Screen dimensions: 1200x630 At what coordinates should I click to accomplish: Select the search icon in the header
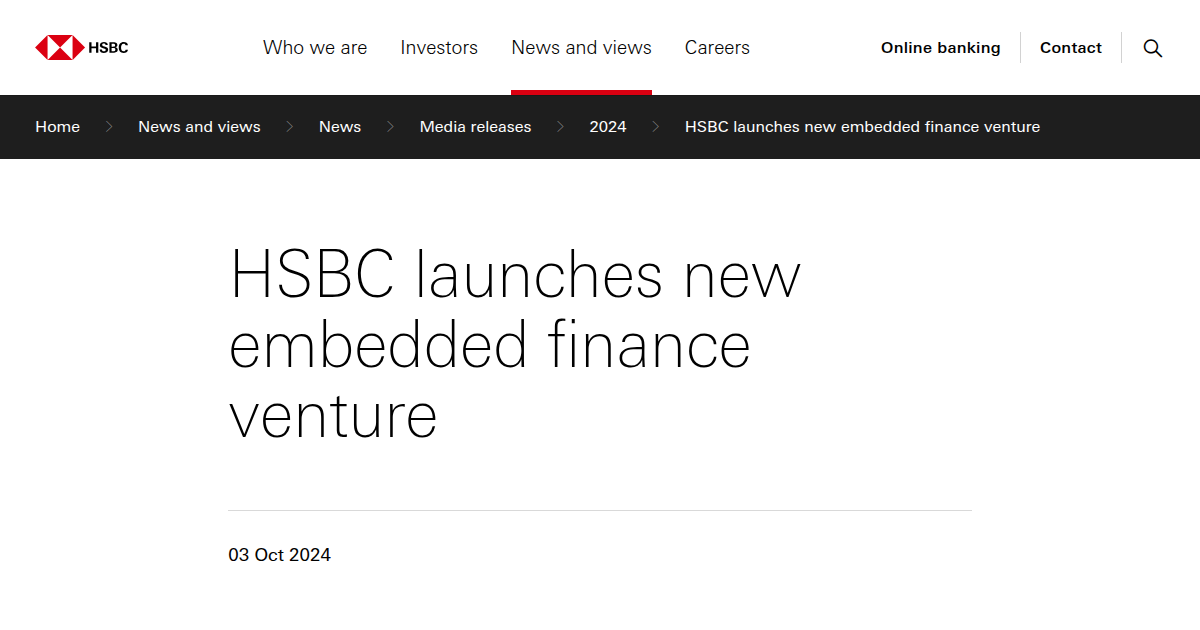1152,47
